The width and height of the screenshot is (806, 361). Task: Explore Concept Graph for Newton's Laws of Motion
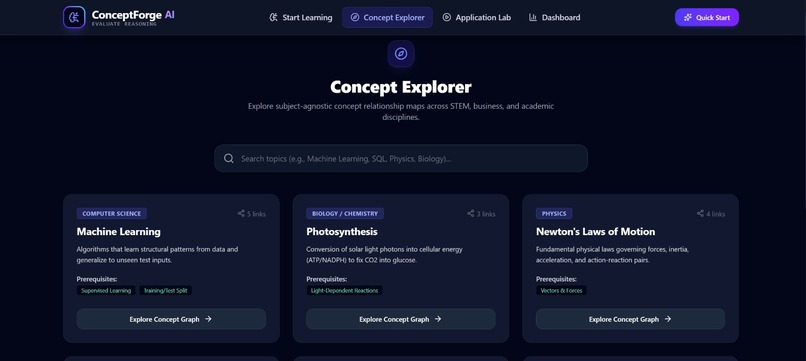point(630,319)
